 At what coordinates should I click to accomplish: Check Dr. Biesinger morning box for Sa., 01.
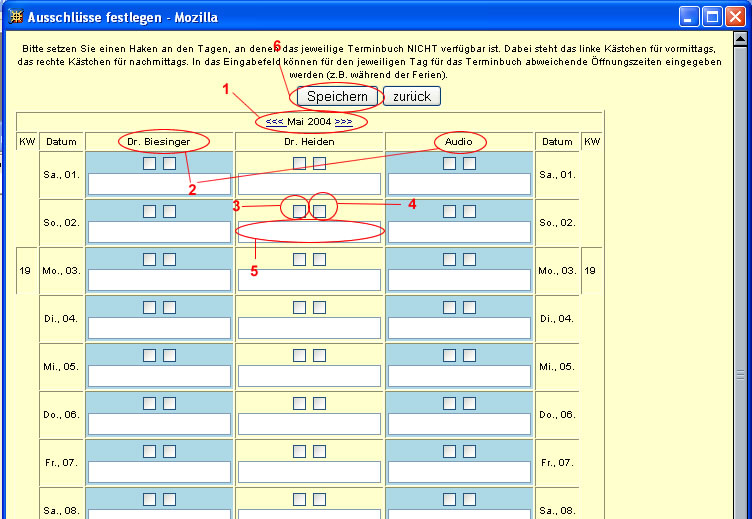pyautogui.click(x=149, y=163)
